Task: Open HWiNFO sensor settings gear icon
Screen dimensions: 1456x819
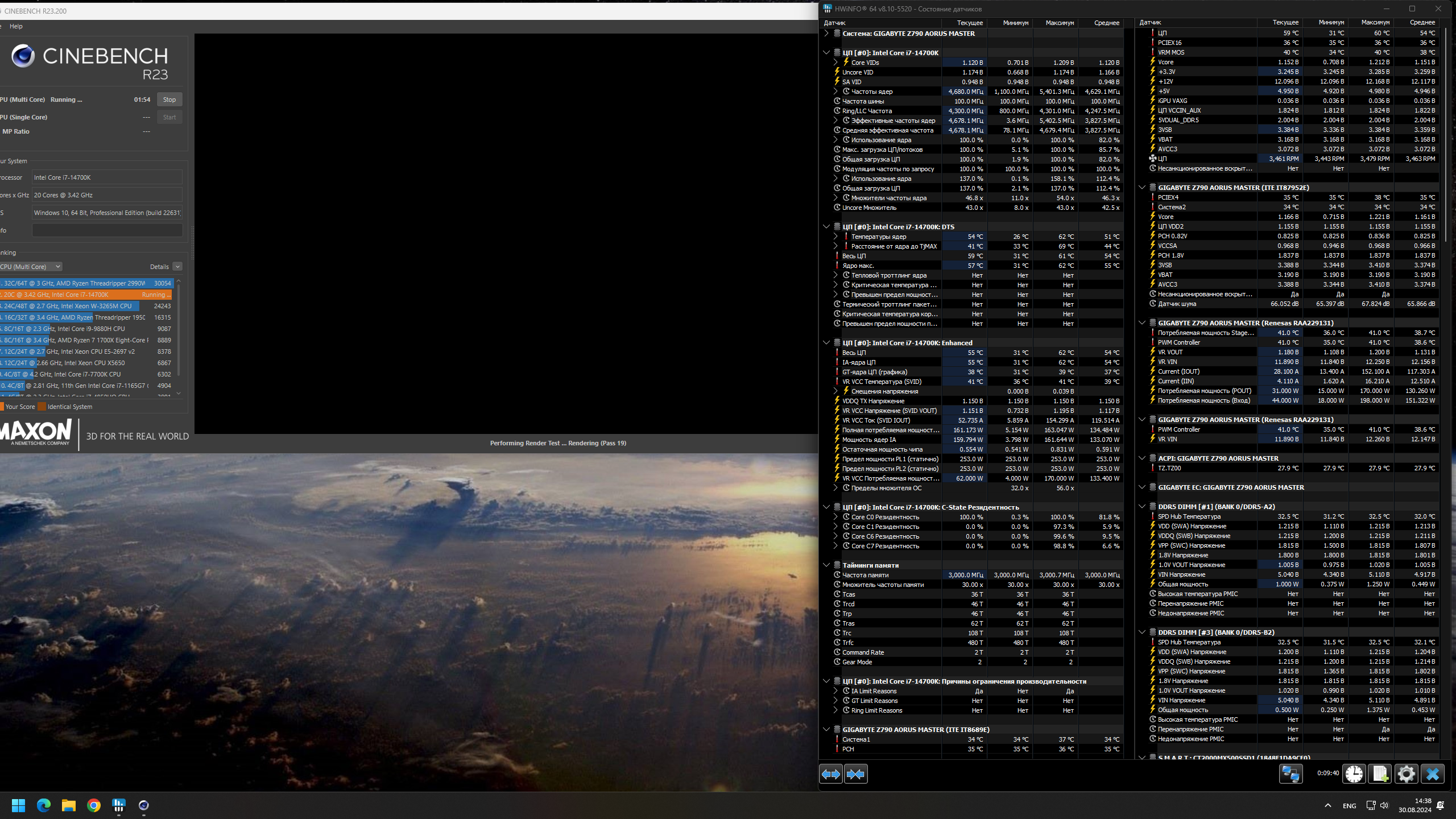Action: tap(1406, 774)
